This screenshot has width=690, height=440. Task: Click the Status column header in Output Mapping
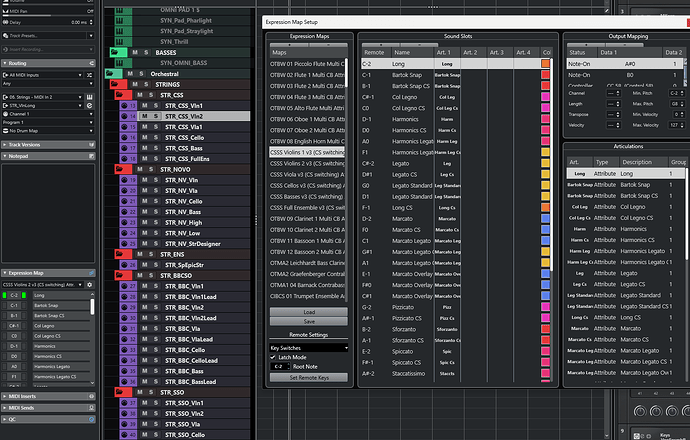click(582, 52)
